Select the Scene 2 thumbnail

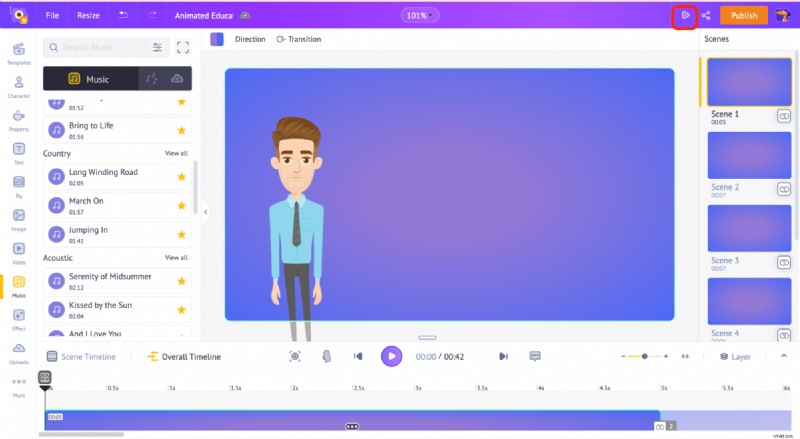pyautogui.click(x=749, y=155)
